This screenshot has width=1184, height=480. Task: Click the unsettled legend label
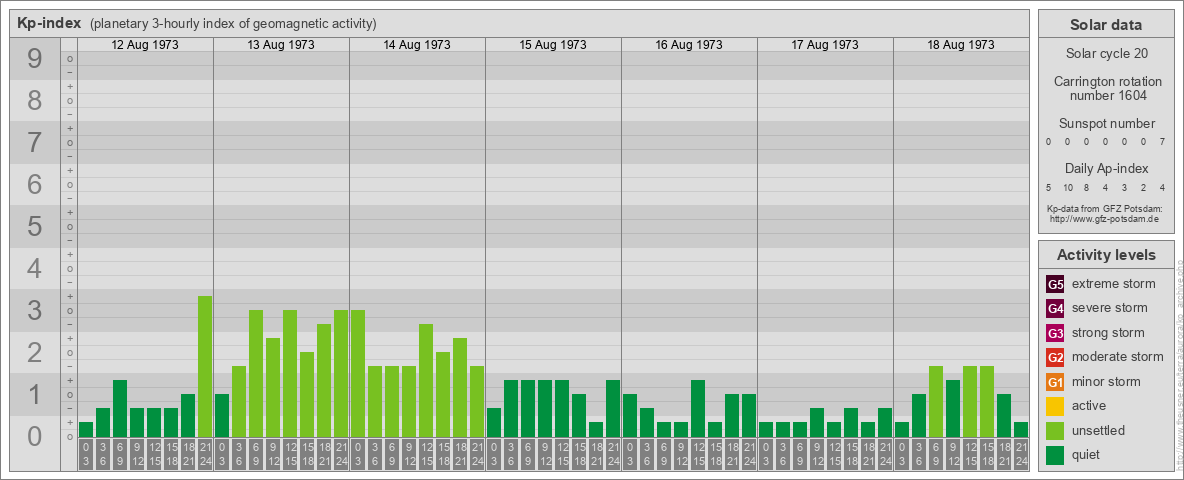click(x=1099, y=431)
